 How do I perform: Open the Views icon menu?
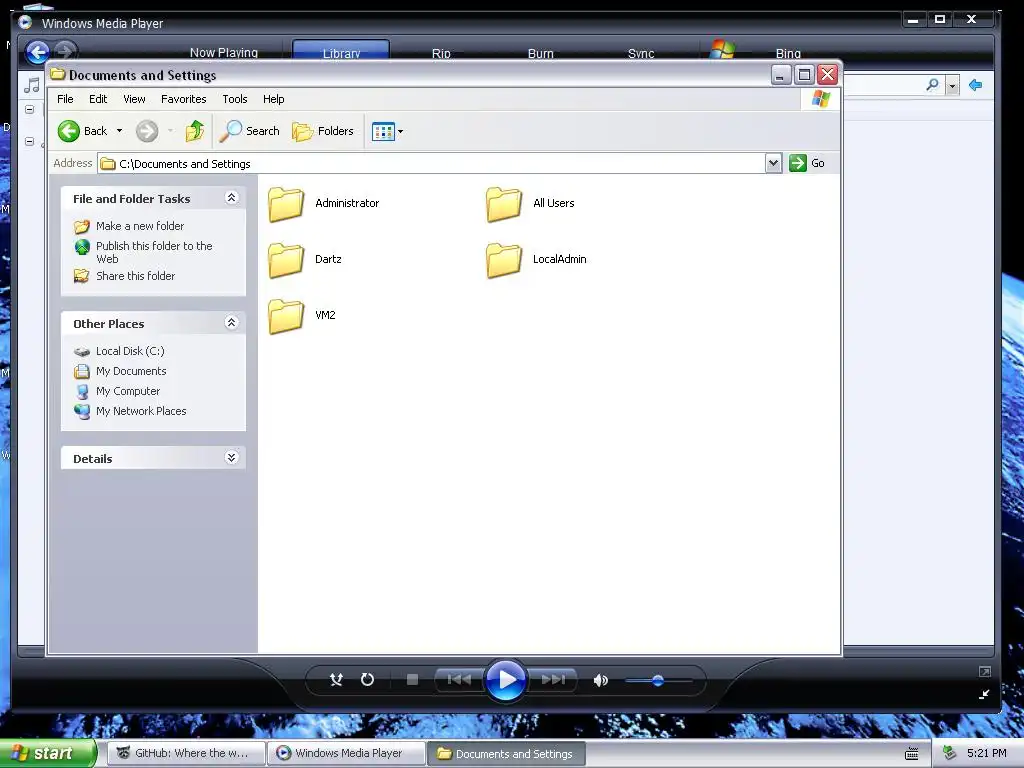point(387,131)
